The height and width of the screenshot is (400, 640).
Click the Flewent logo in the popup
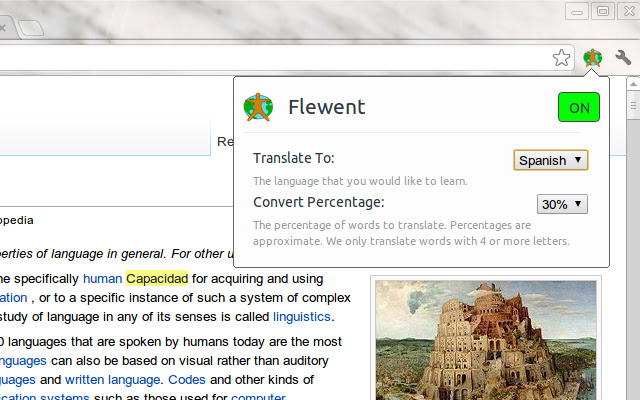258,107
